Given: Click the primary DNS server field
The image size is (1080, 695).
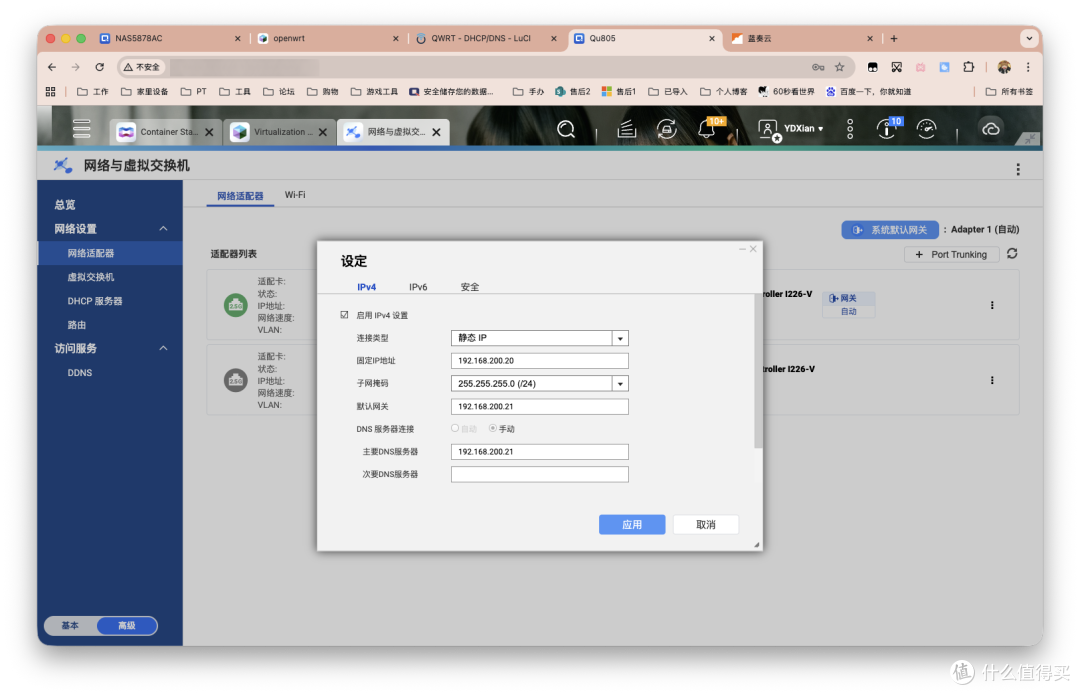Looking at the screenshot, I should click(539, 452).
